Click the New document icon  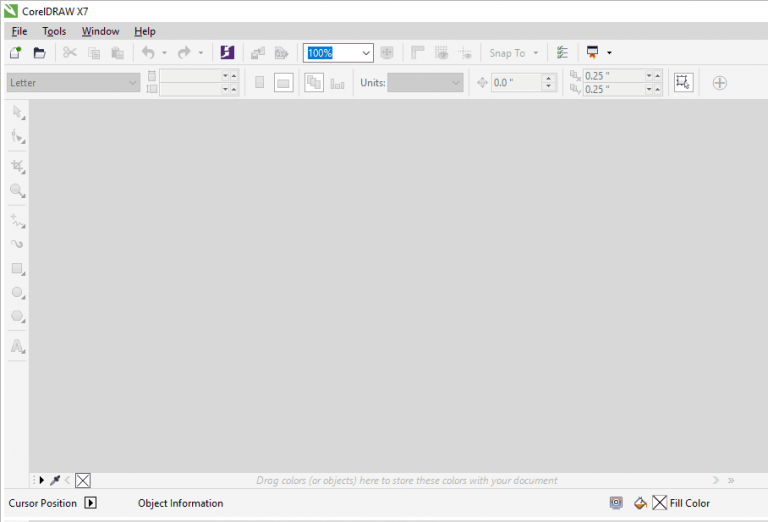[x=16, y=52]
